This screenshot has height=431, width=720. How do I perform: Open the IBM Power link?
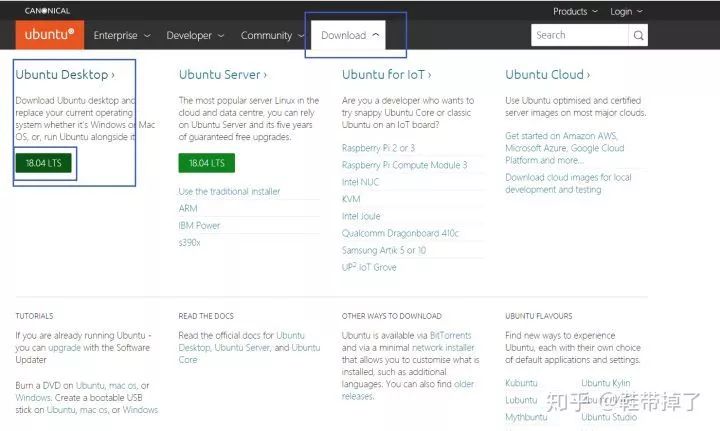[199, 225]
